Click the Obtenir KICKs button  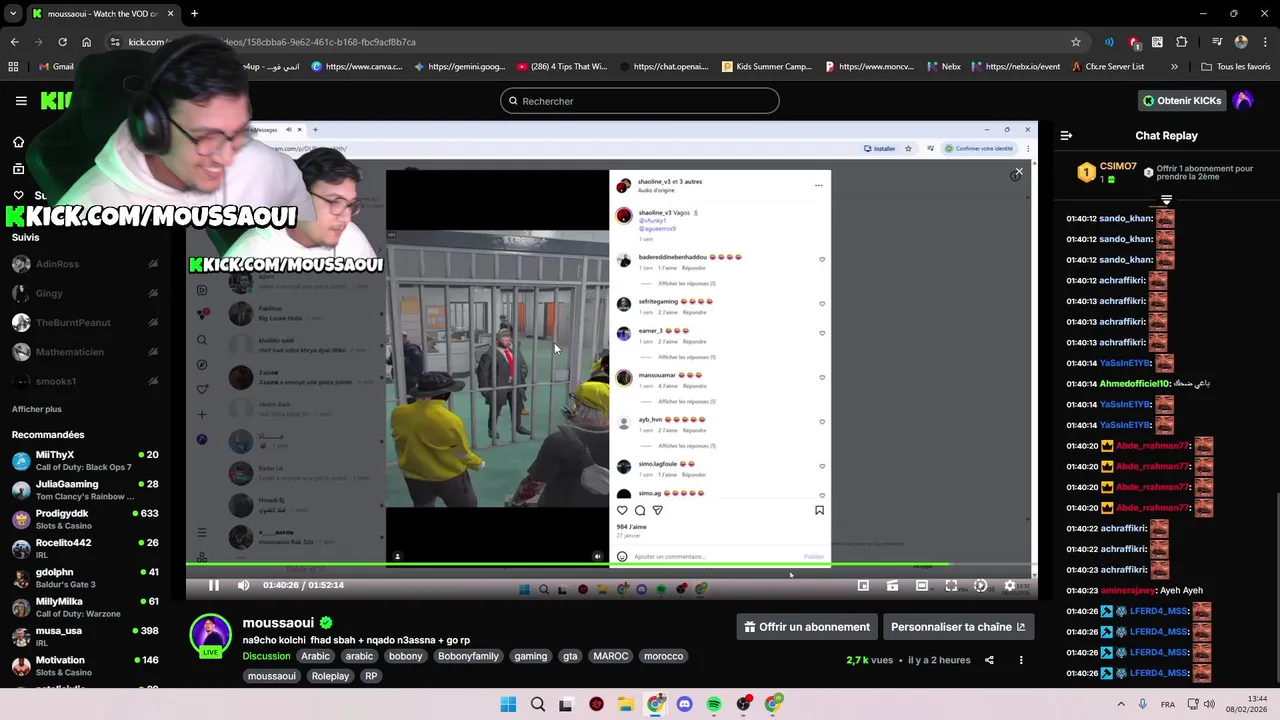tap(1182, 101)
